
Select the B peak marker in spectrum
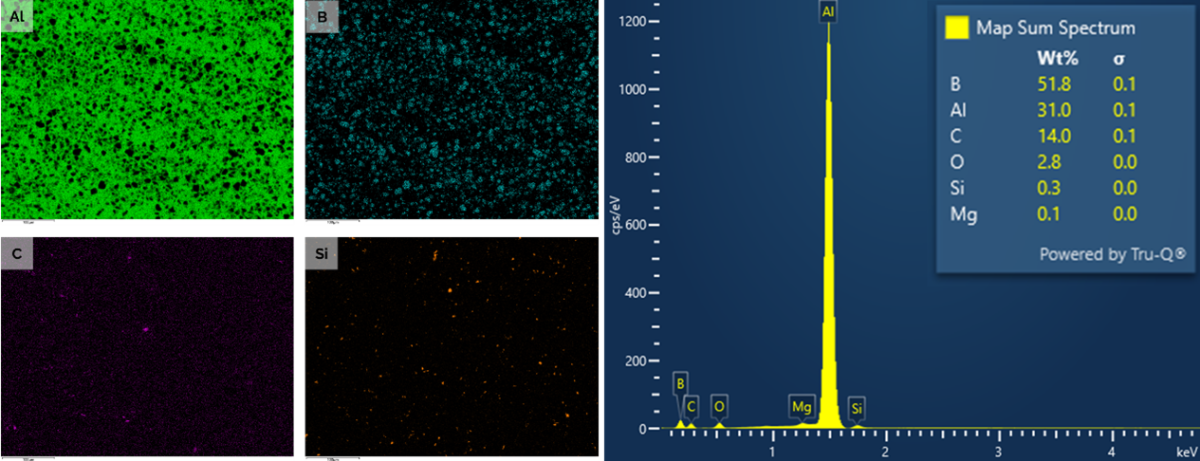pyautogui.click(x=680, y=383)
